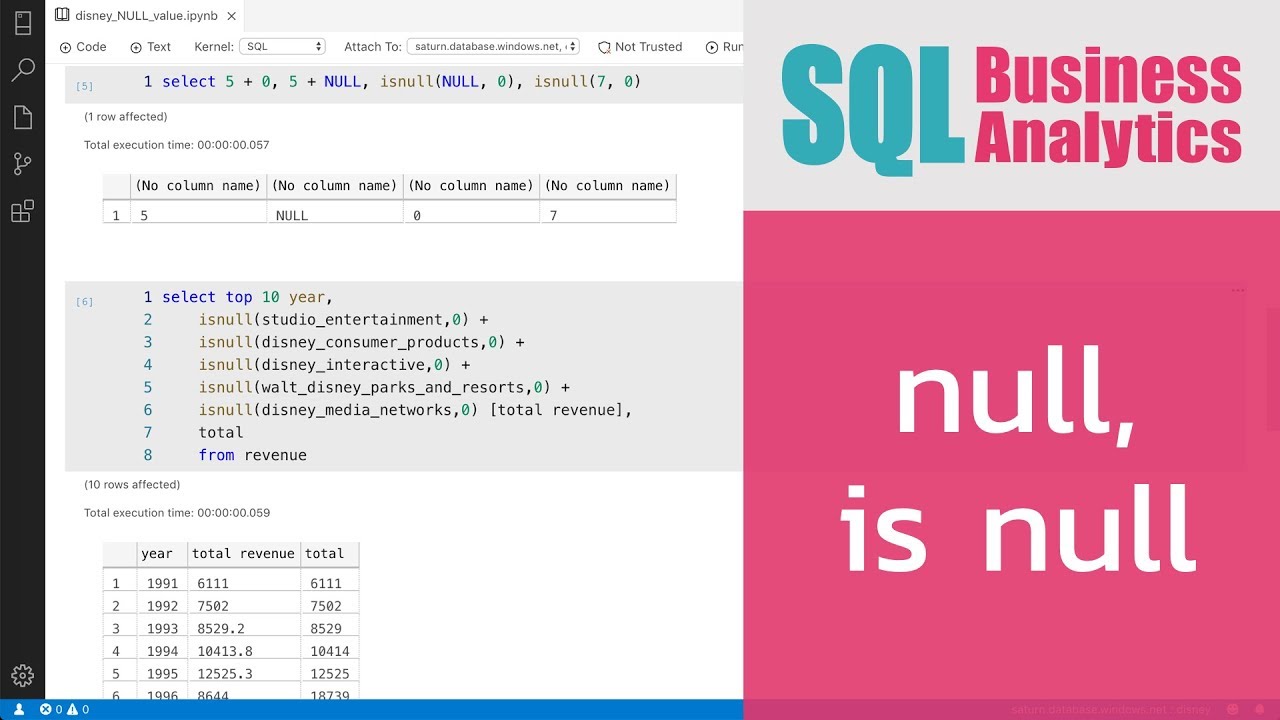Click the isnull(disney_media_networks,0) line
1280x720 pixels.
415,410
